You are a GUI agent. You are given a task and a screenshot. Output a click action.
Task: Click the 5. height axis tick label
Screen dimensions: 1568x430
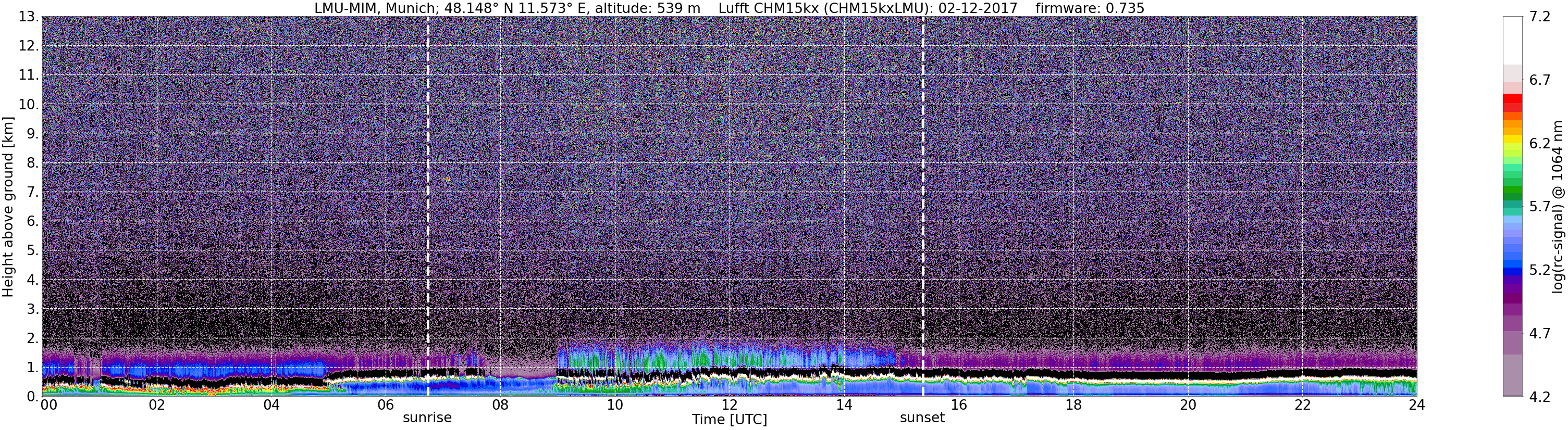(32, 250)
